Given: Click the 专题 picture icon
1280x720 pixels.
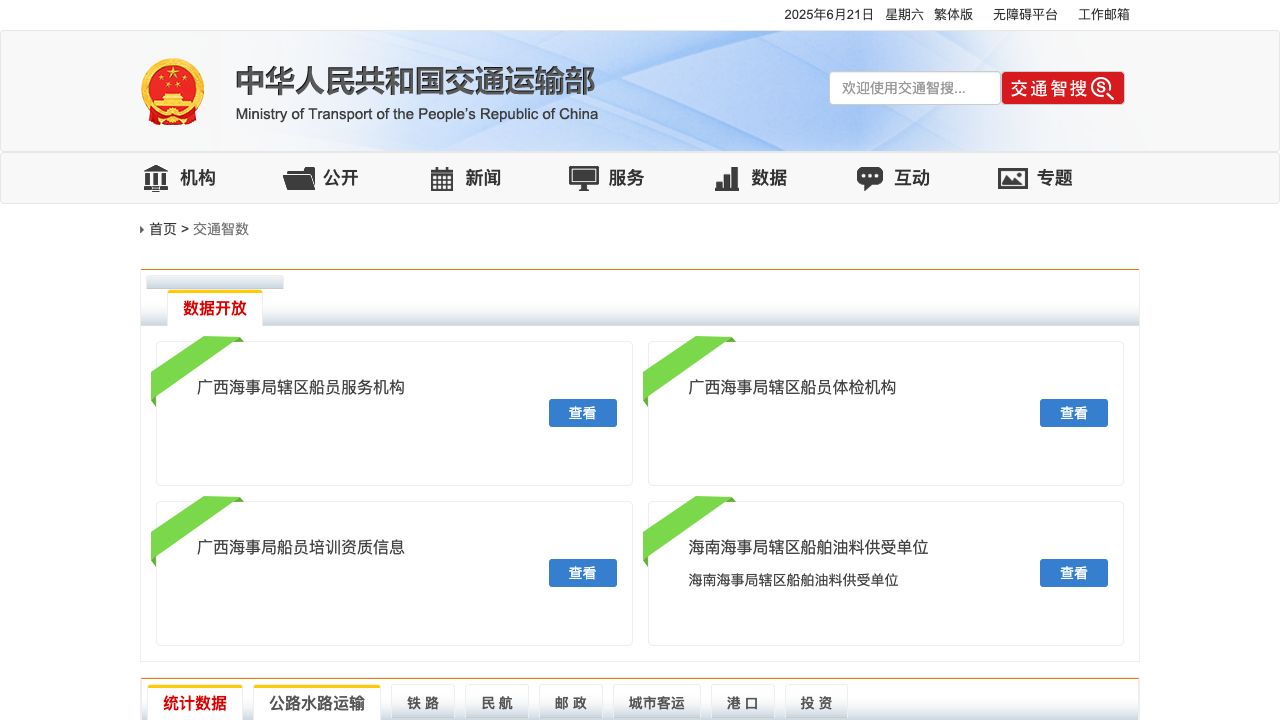Looking at the screenshot, I should [1013, 178].
